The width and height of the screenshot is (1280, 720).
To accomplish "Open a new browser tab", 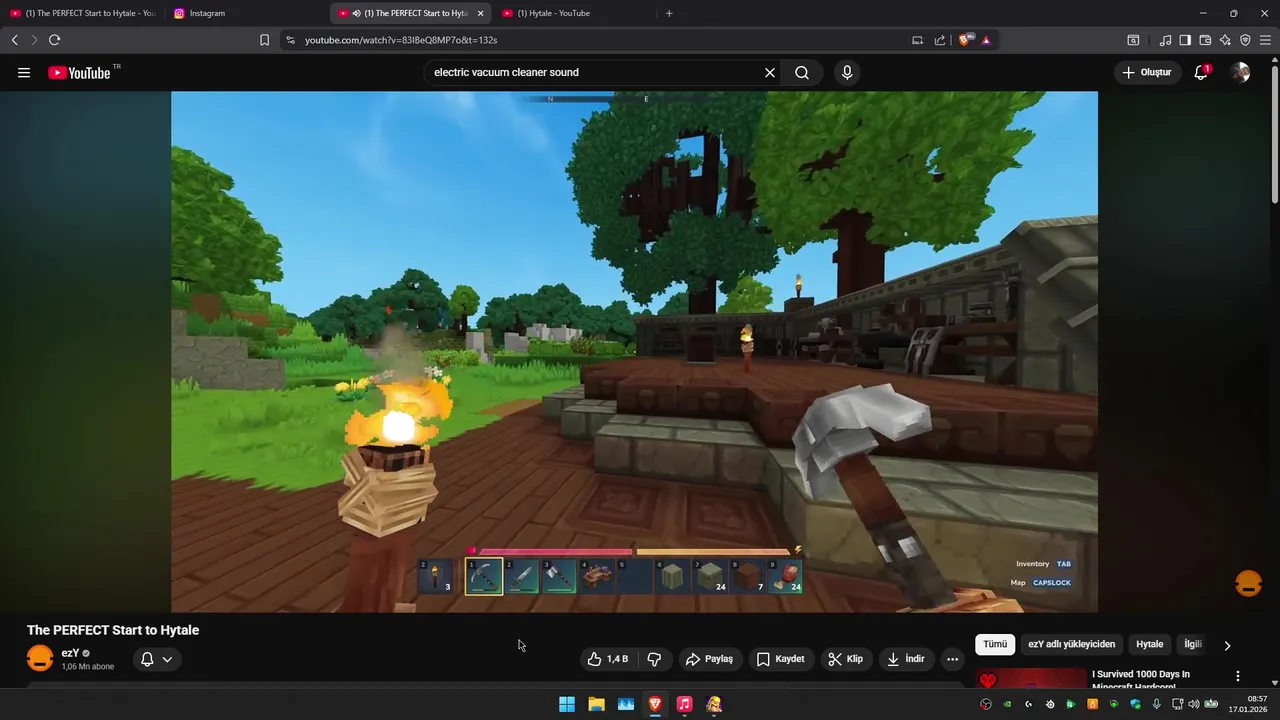I will (x=669, y=13).
